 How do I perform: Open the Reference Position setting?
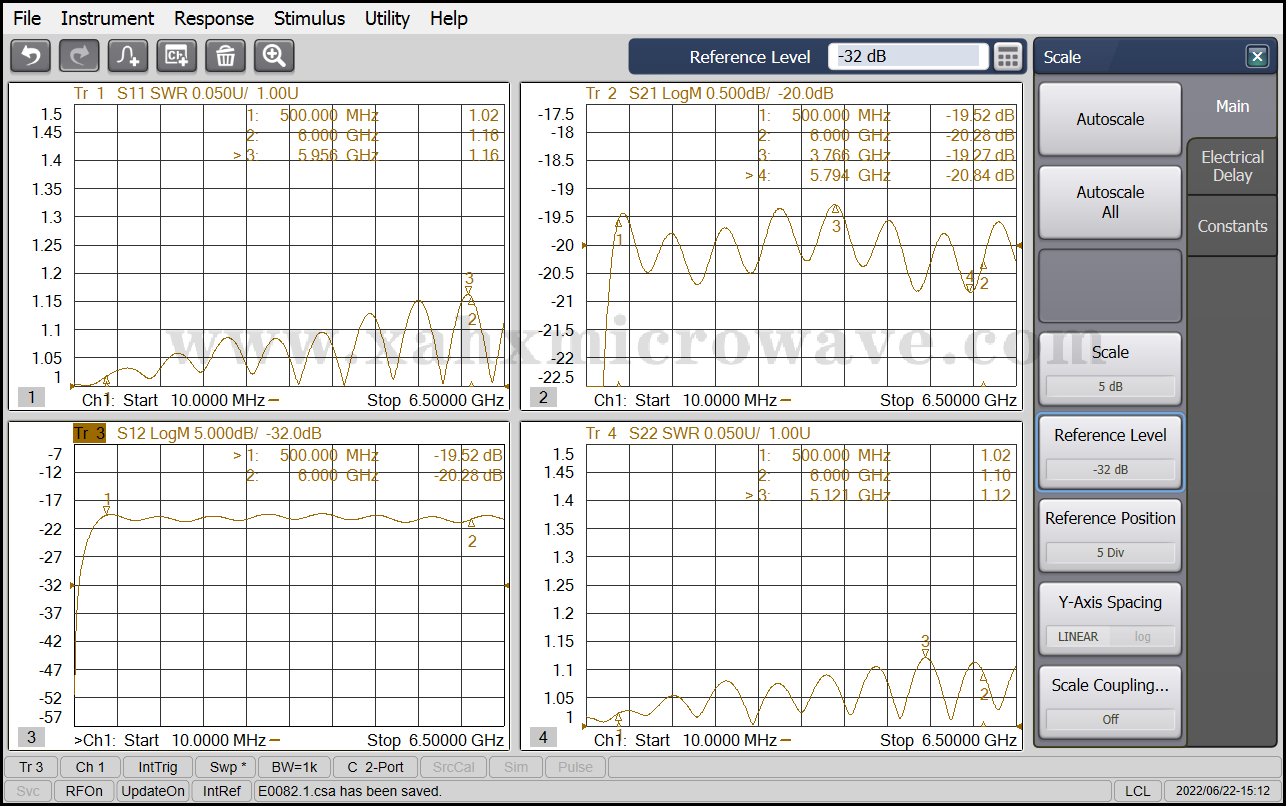[1110, 535]
